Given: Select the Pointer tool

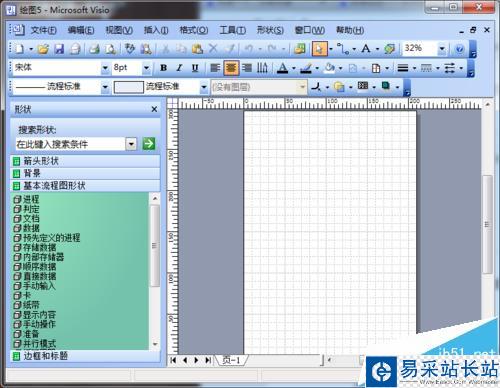Looking at the screenshot, I should pyautogui.click(x=320, y=49).
